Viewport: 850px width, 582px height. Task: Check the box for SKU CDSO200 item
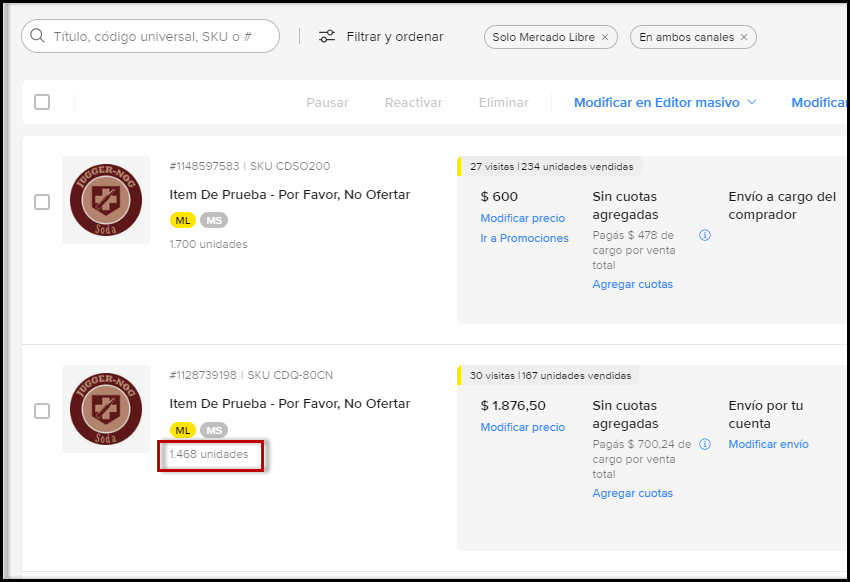click(42, 202)
